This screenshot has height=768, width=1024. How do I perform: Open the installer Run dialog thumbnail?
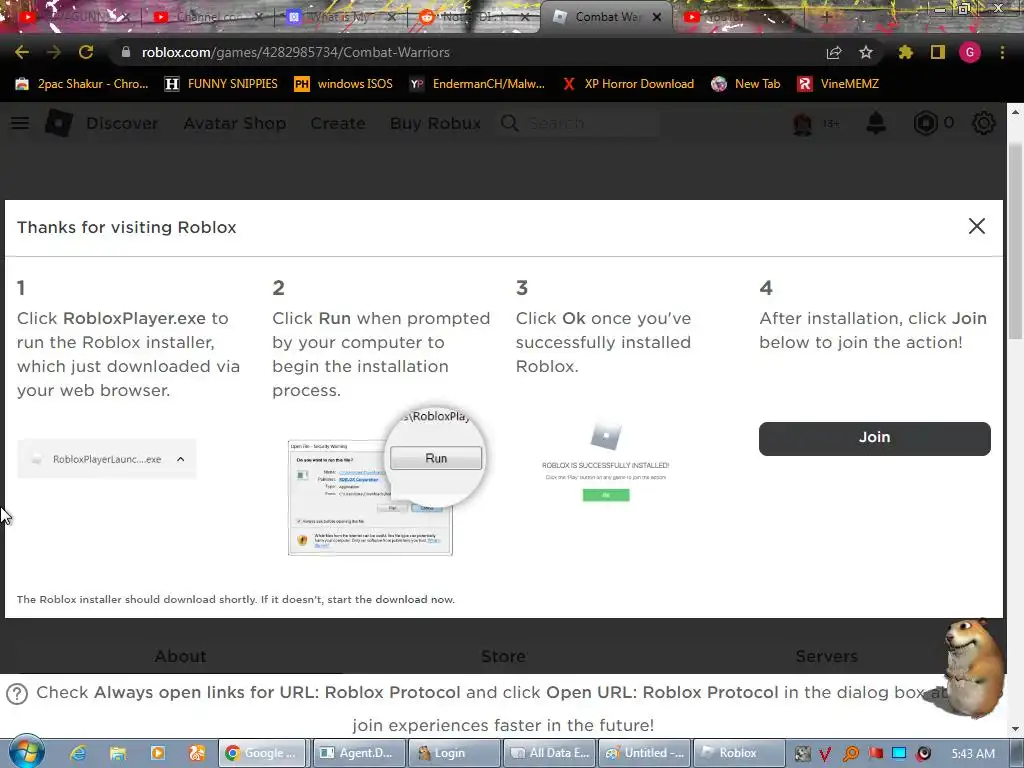tap(387, 482)
